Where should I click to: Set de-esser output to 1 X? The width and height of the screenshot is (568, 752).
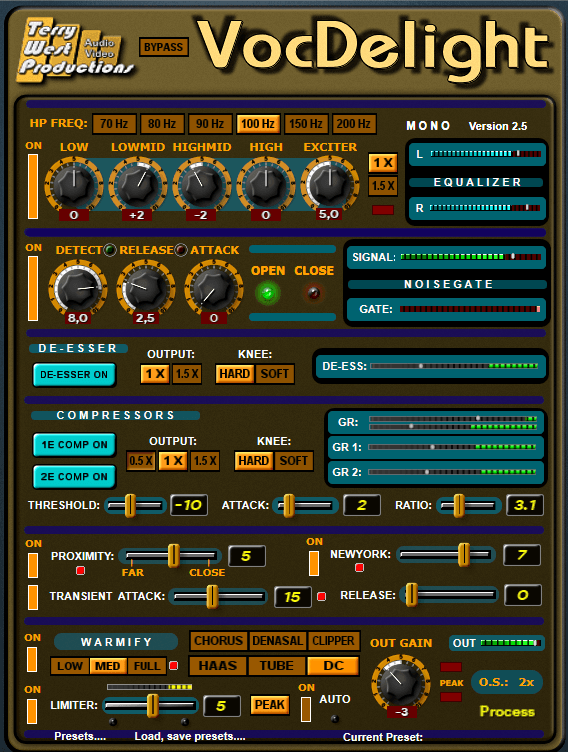tap(155, 374)
